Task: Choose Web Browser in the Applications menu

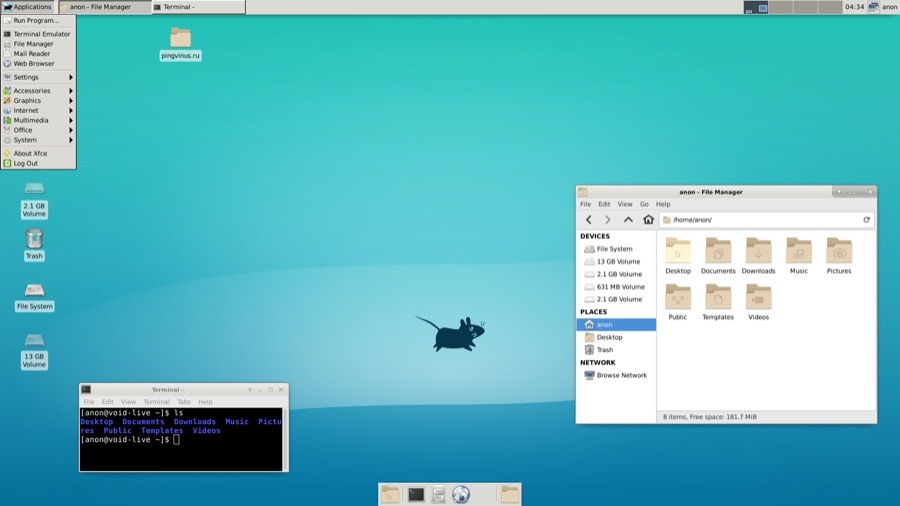Action: (38, 64)
